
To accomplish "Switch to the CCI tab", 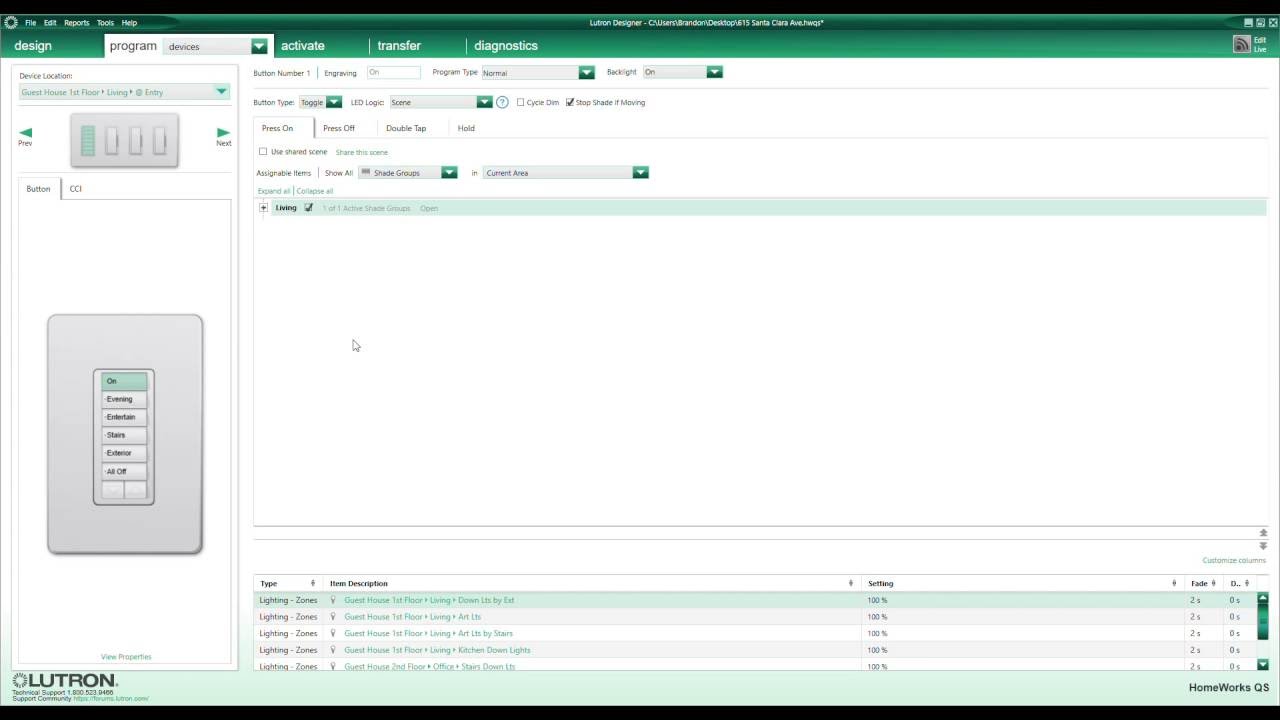I will point(75,188).
